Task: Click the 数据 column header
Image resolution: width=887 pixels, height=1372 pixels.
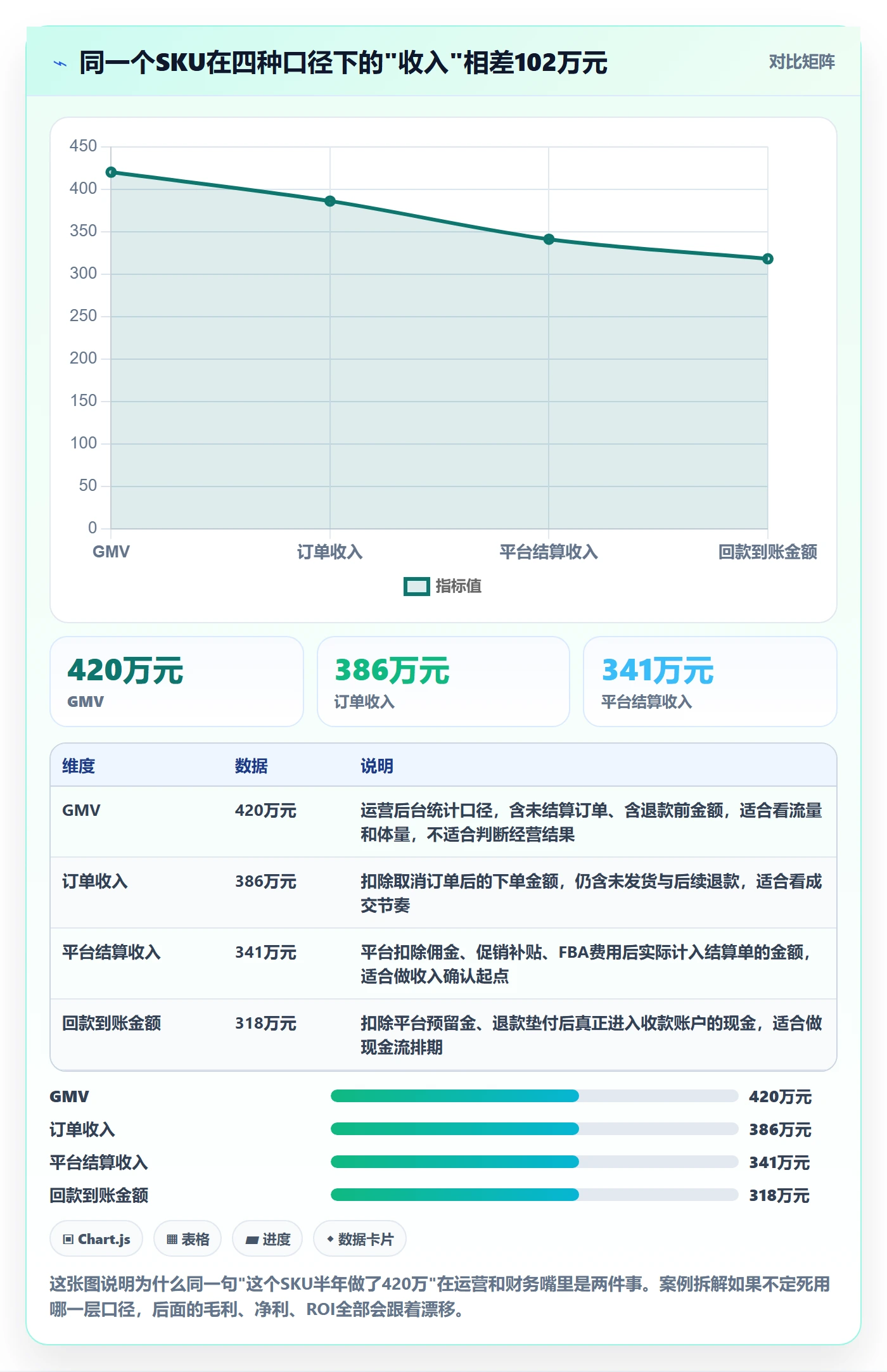Action: [252, 766]
